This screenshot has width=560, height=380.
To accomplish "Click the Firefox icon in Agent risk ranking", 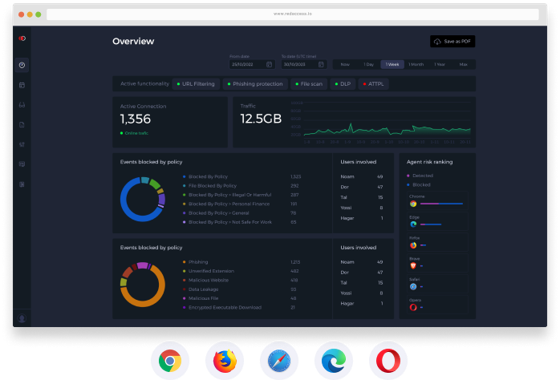I will pos(413,245).
